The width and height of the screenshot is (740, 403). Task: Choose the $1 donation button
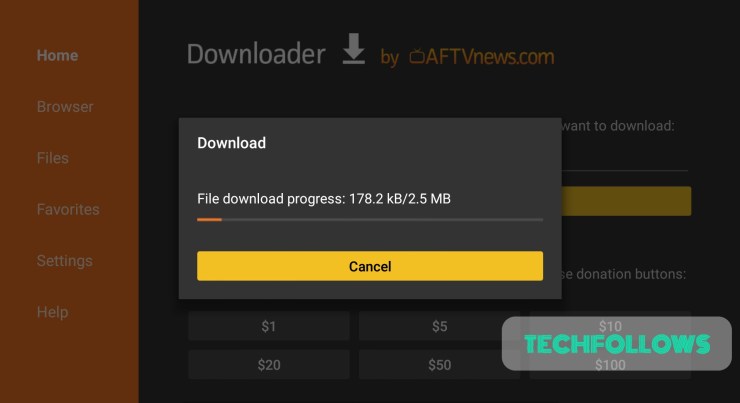point(269,326)
